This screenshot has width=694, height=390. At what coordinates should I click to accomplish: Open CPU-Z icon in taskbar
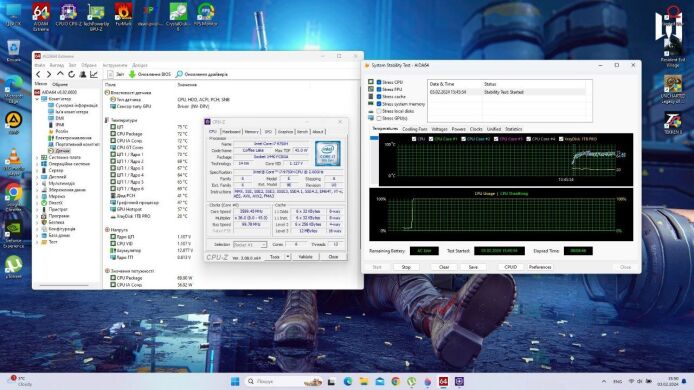(x=459, y=381)
